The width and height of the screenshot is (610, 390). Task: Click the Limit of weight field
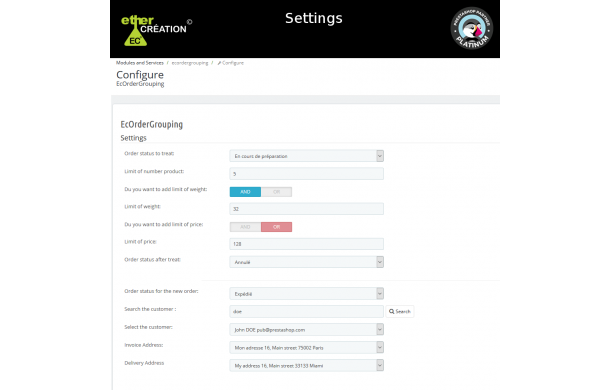(307, 209)
